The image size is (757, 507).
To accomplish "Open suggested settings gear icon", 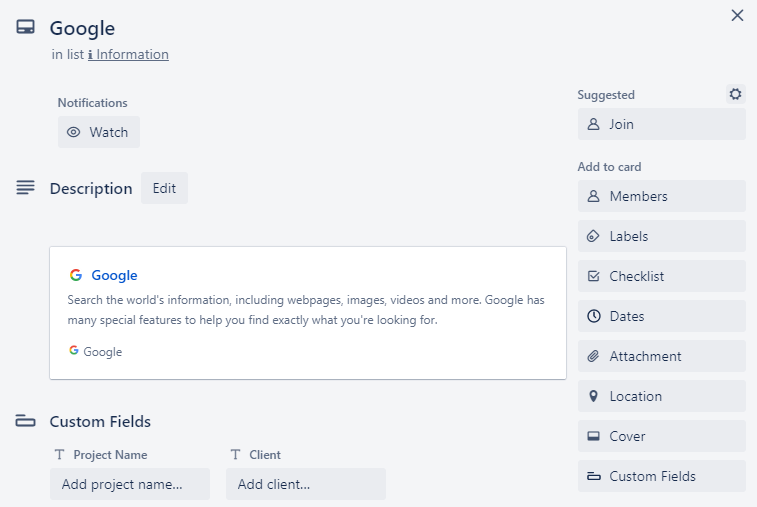I will click(735, 94).
